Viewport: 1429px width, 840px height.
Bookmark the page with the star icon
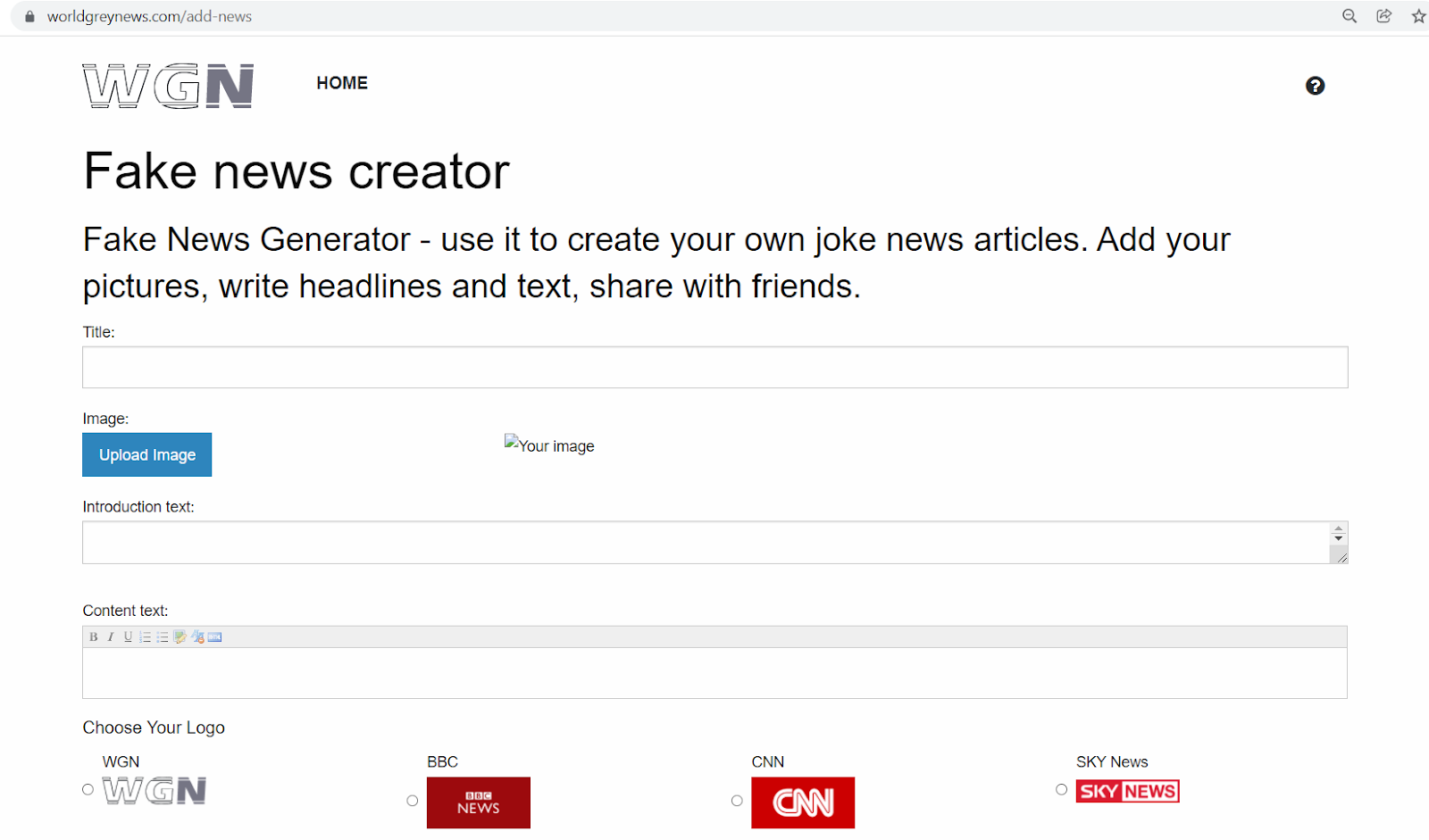tap(1418, 16)
